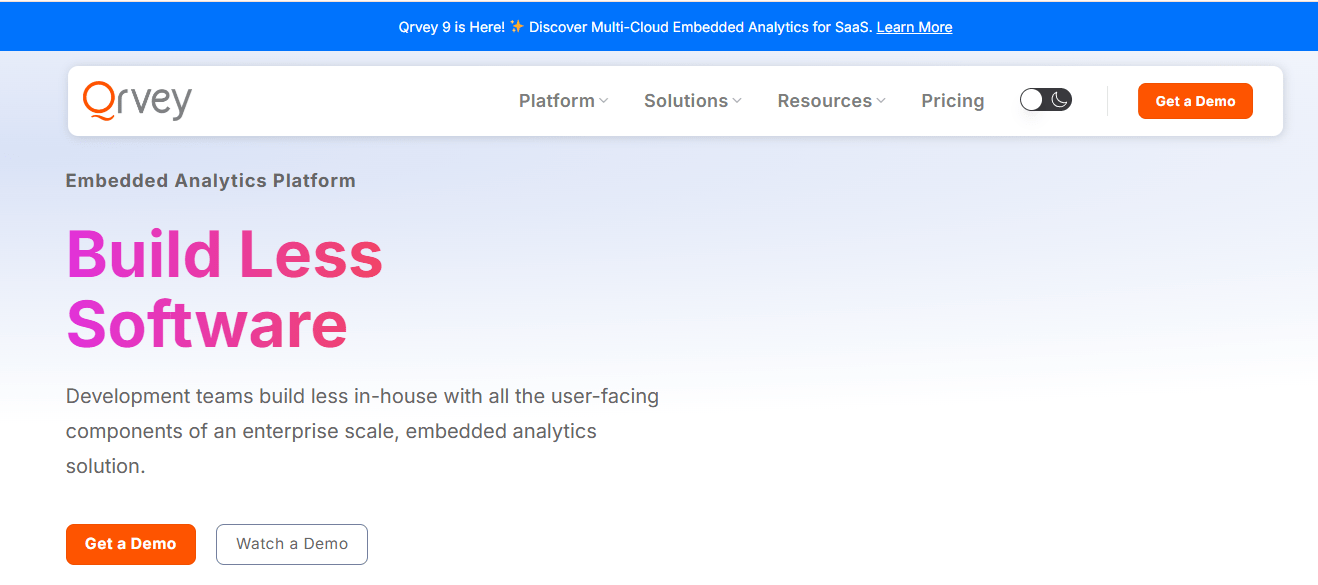
Task: Click the orange Get a Demo button below the description
Action: pyautogui.click(x=131, y=544)
